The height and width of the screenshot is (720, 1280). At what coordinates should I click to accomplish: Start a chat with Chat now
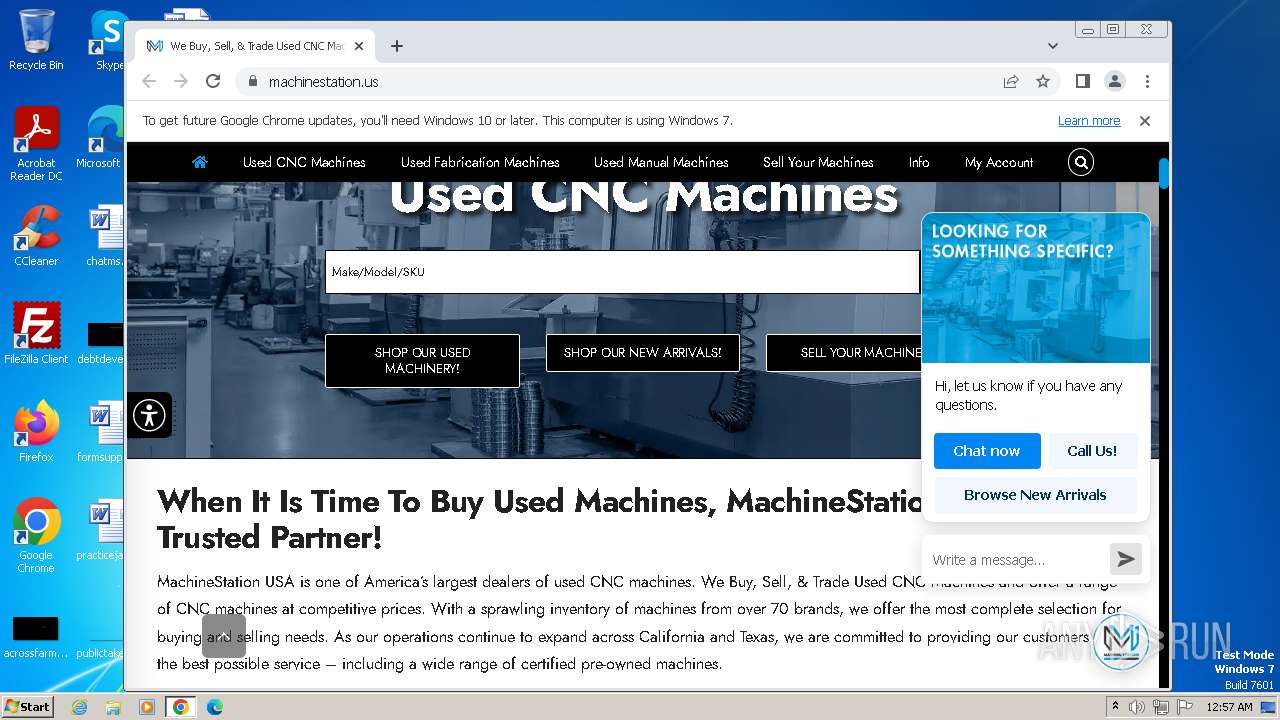[987, 451]
